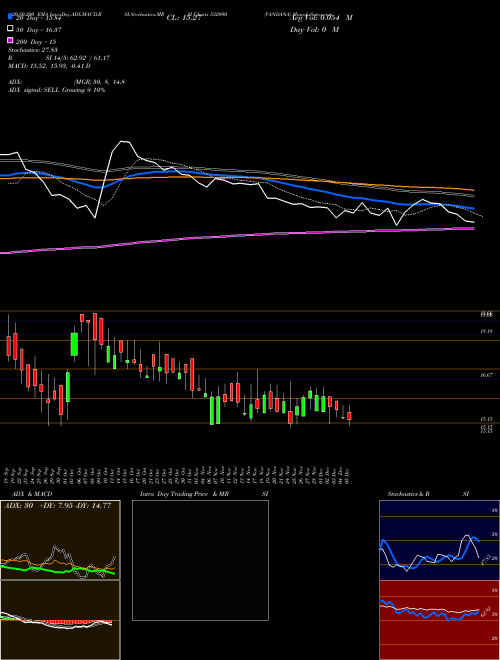500x660 pixels.
Task: Click the 16.67 price axis label
Action: [x=486, y=375]
